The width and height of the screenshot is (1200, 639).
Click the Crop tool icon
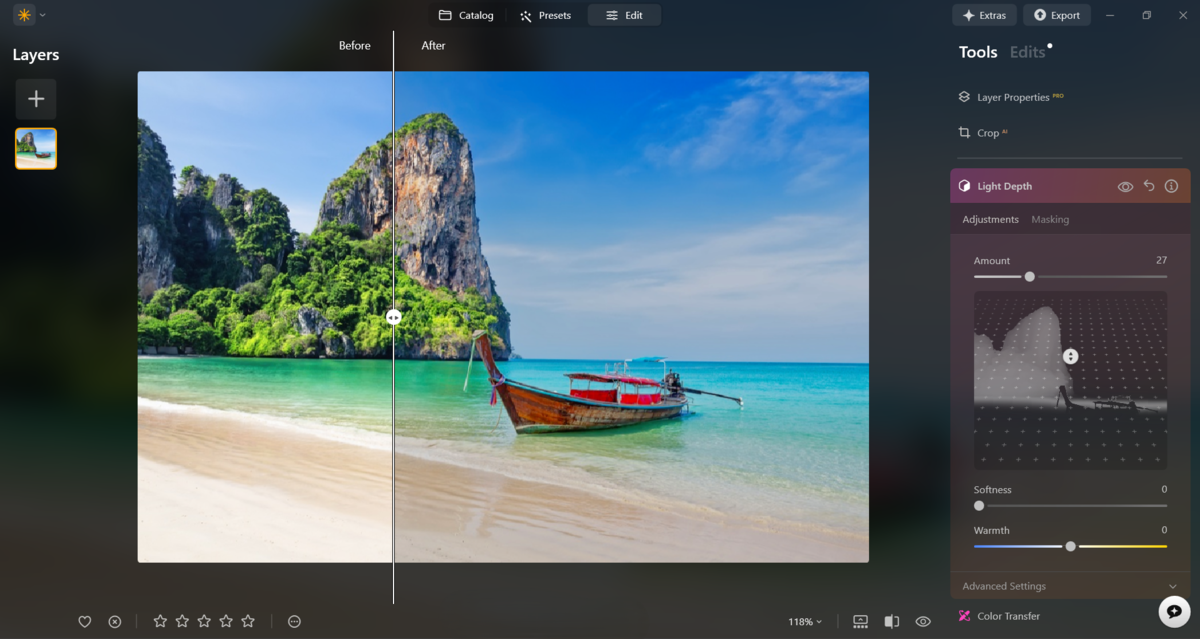(964, 132)
